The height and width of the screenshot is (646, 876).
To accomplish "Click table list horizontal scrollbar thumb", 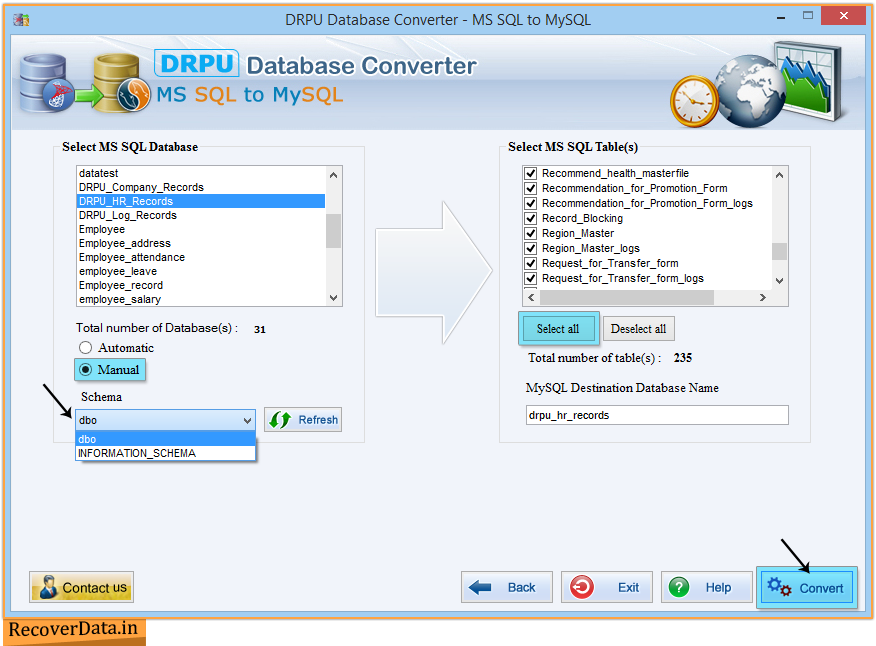I will coord(627,297).
